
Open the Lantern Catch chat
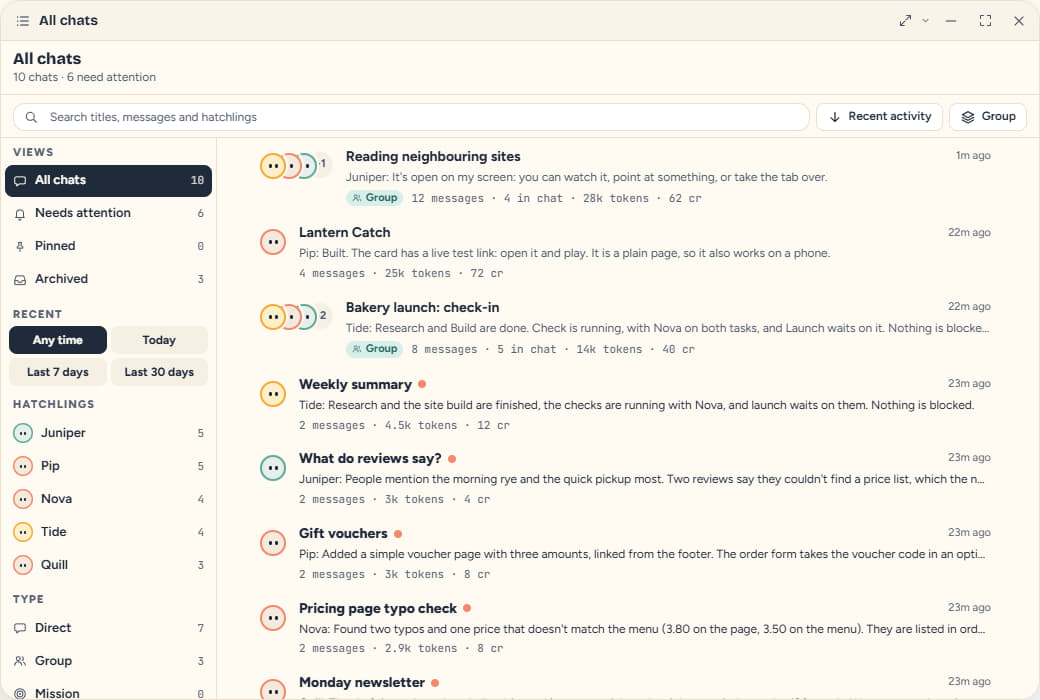[x=625, y=253]
